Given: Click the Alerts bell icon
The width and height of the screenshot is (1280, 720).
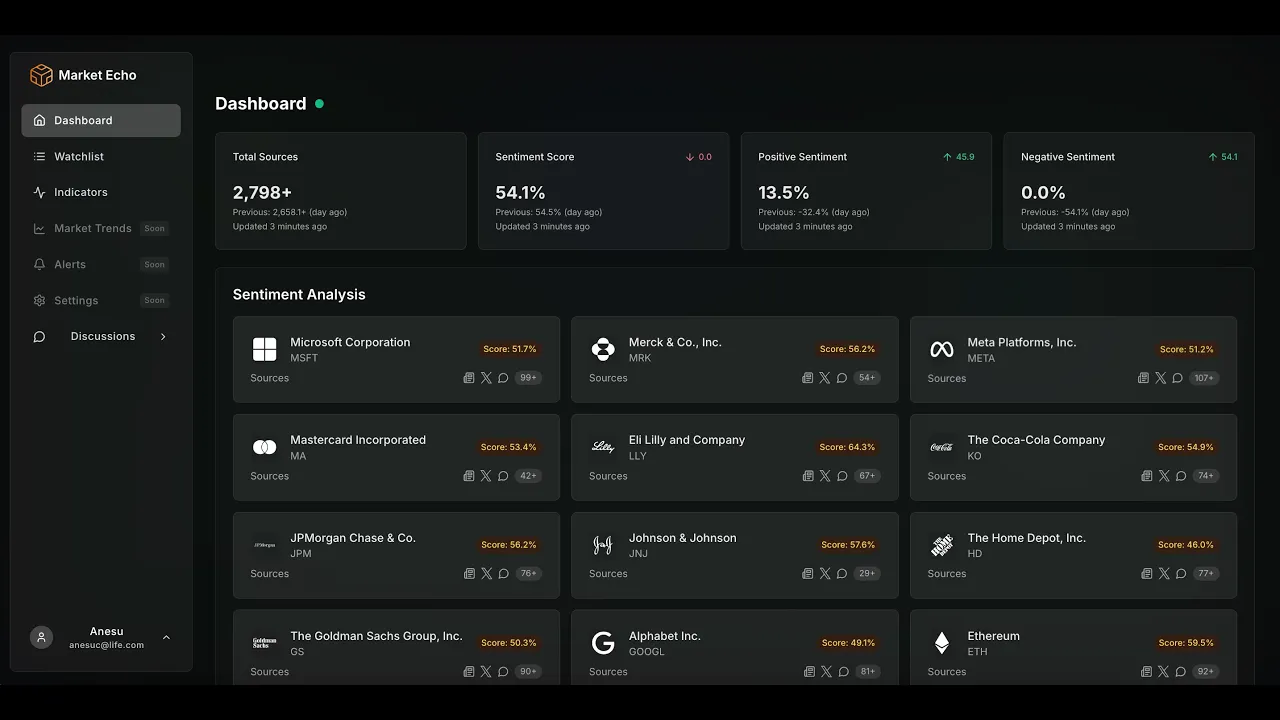Looking at the screenshot, I should 39,264.
